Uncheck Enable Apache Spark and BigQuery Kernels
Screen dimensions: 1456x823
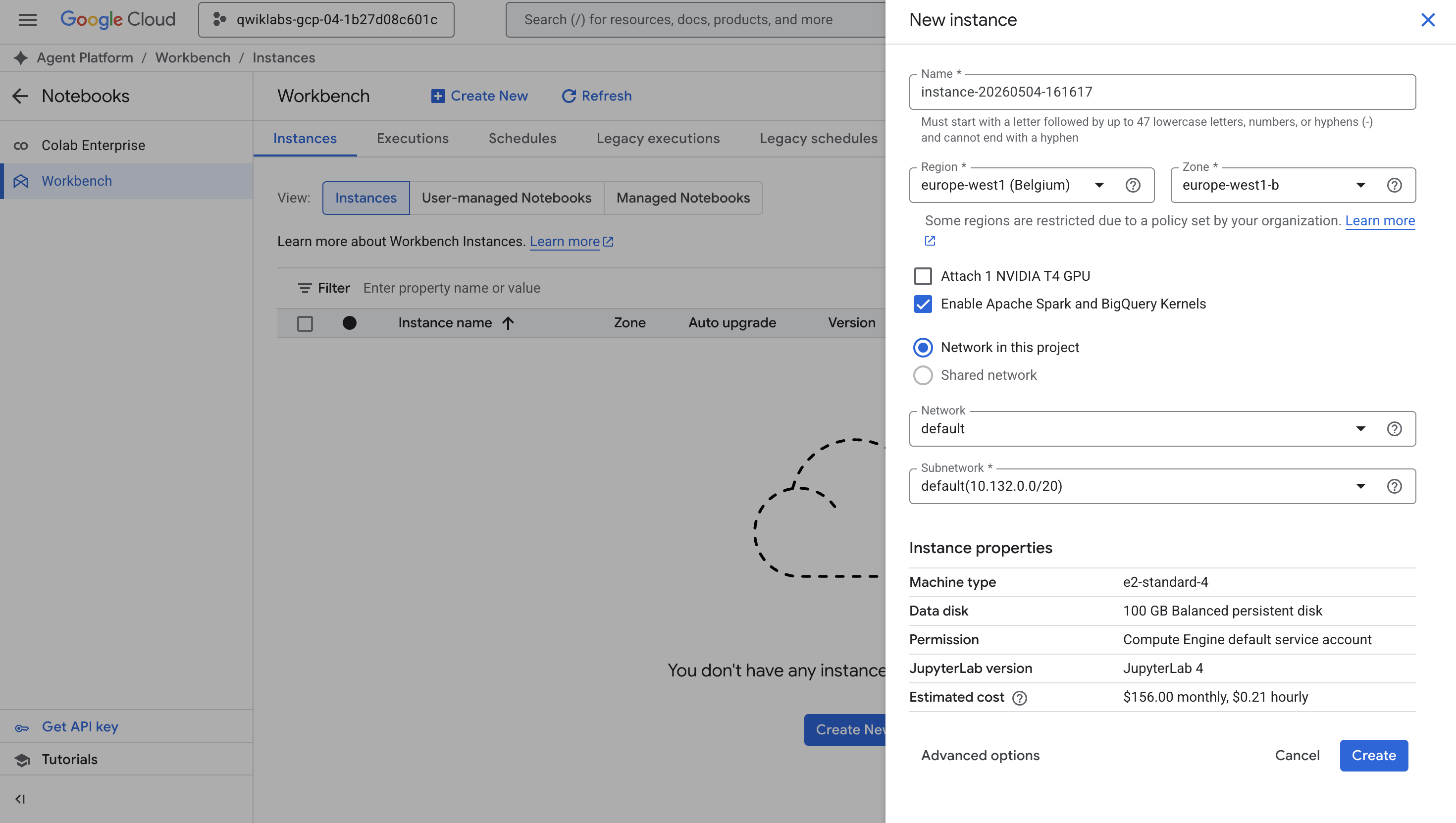923,304
